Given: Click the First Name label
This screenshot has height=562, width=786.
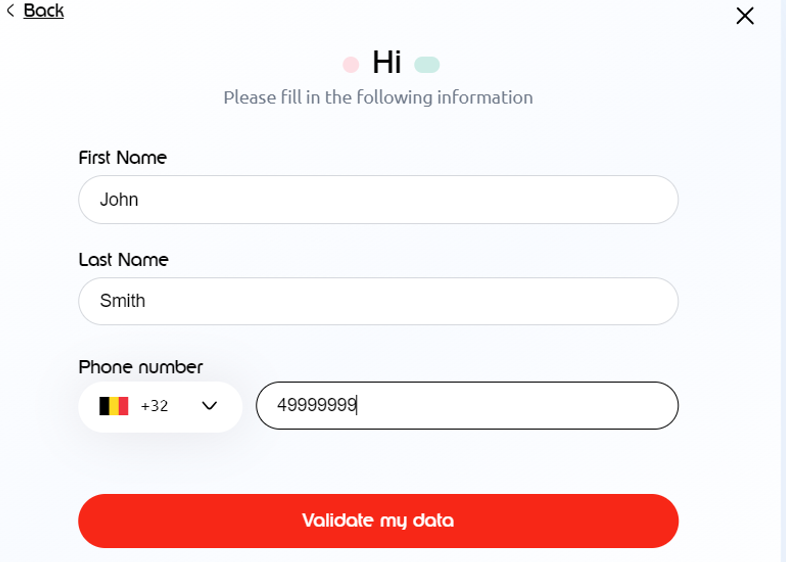Looking at the screenshot, I should pyautogui.click(x=122, y=157).
